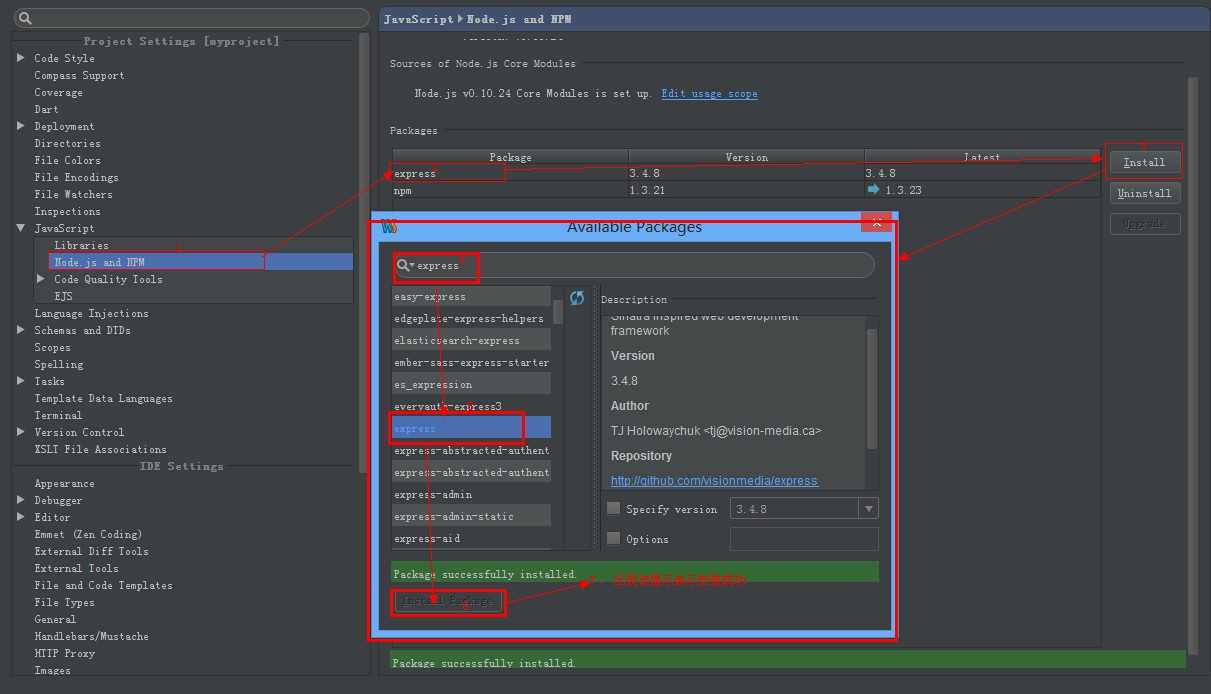This screenshot has width=1211, height=694.
Task: Open File Watchers settings
Action: 73,194
